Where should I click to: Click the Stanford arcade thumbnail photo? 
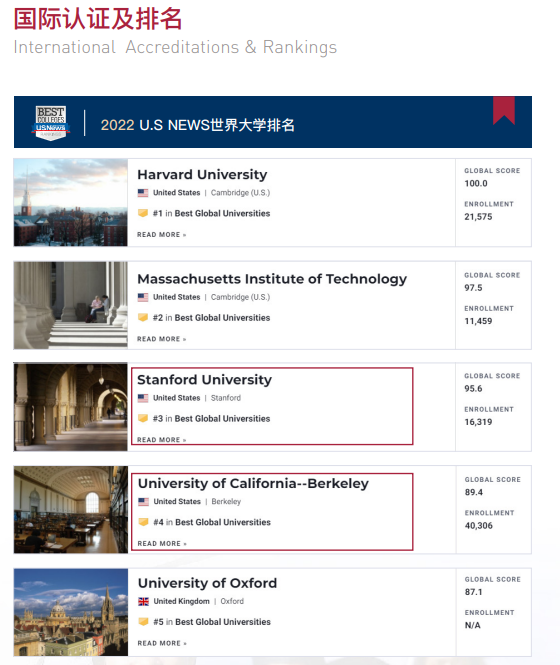tap(70, 407)
